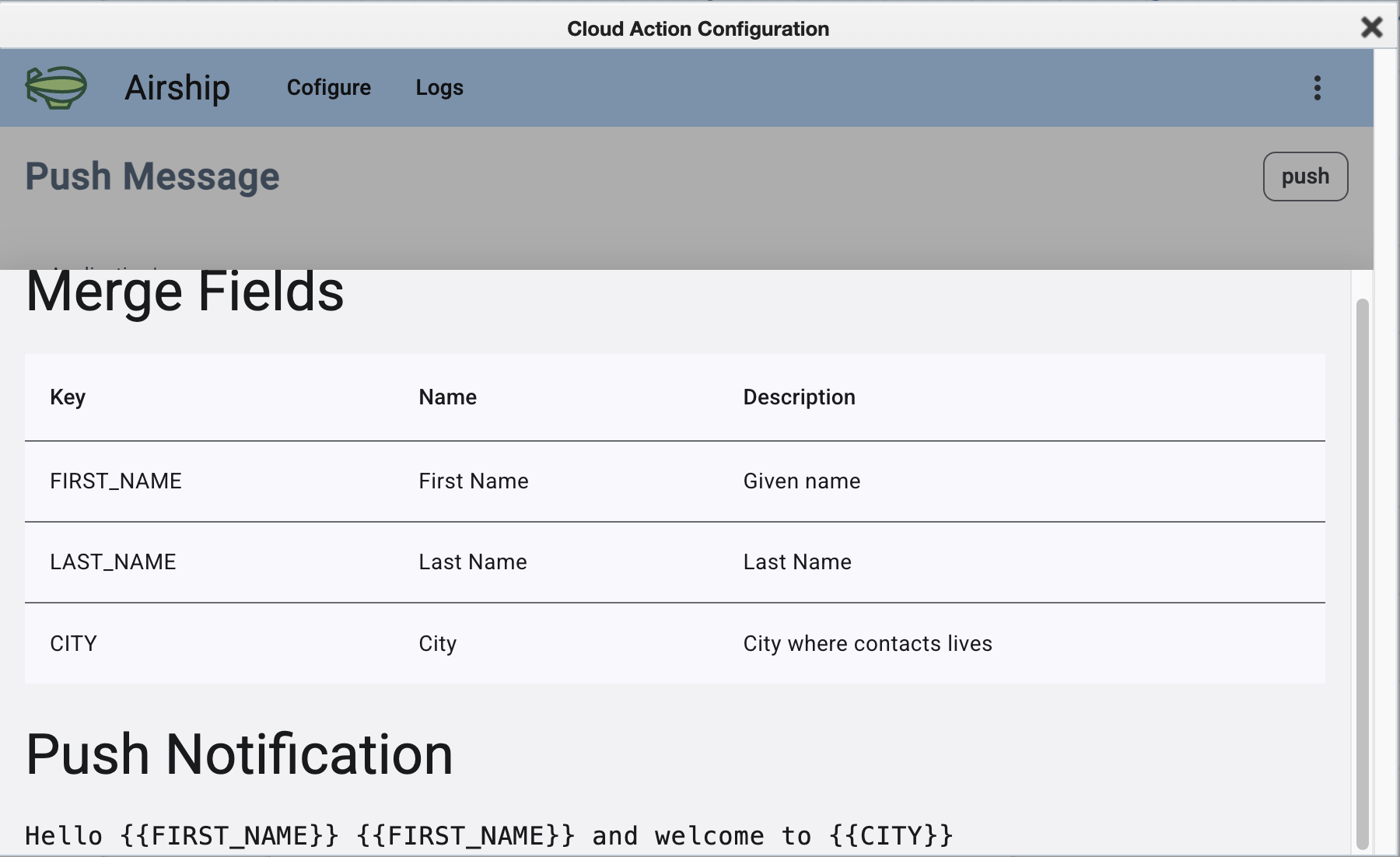
Task: Click the 'City where contacts lives' description
Action: tap(868, 643)
